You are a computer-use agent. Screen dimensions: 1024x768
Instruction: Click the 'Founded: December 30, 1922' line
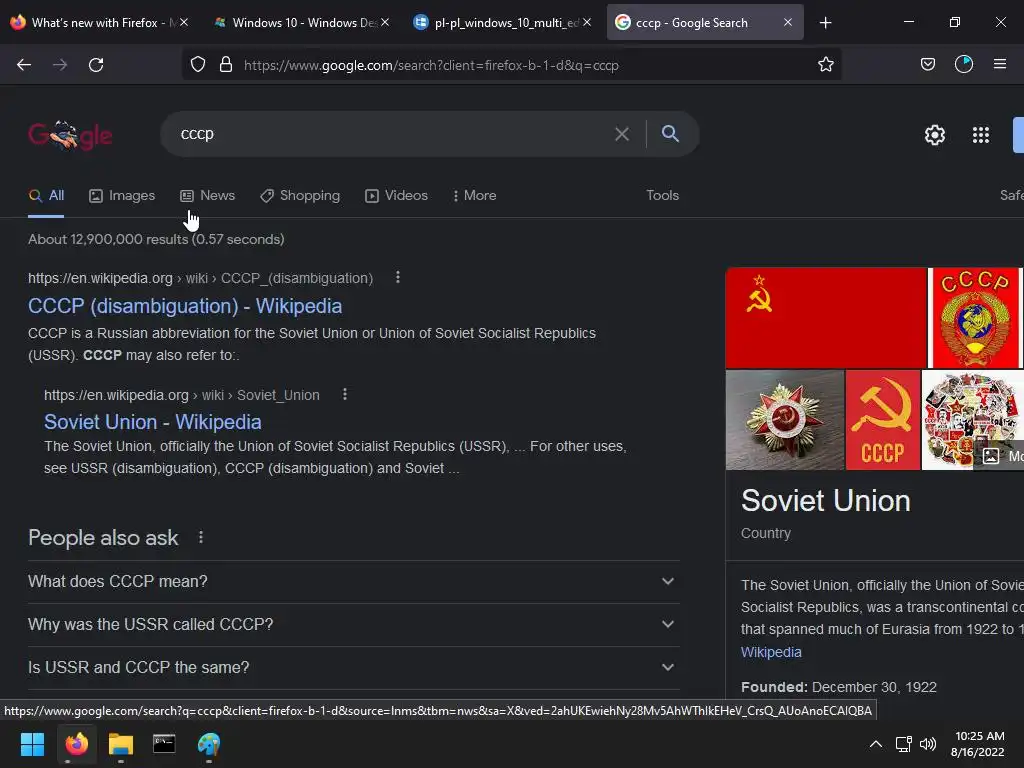tap(839, 687)
